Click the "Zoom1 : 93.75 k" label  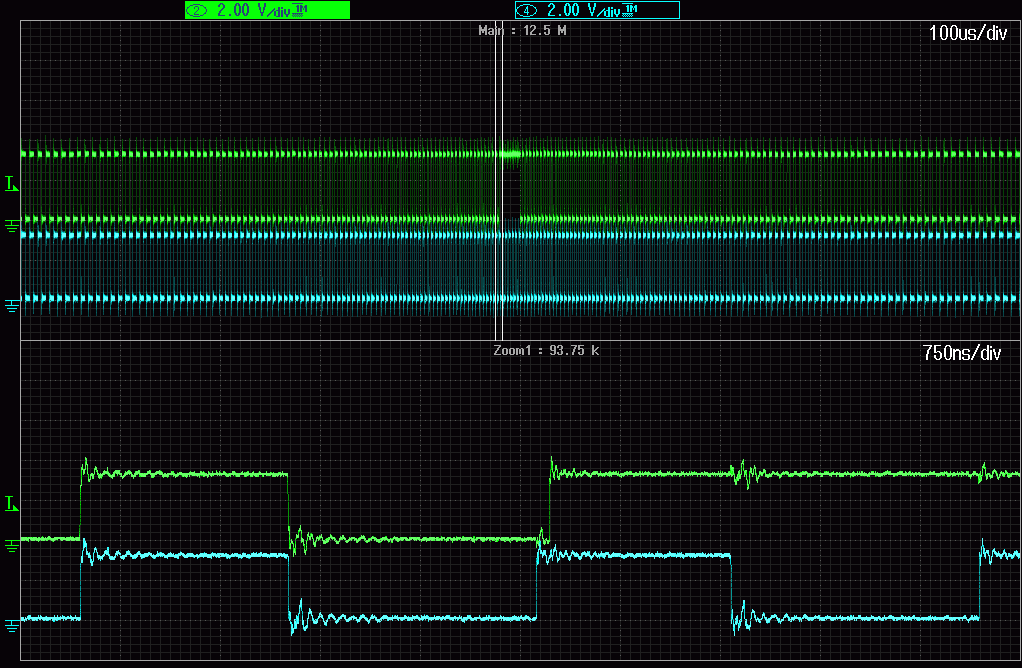[x=546, y=351]
